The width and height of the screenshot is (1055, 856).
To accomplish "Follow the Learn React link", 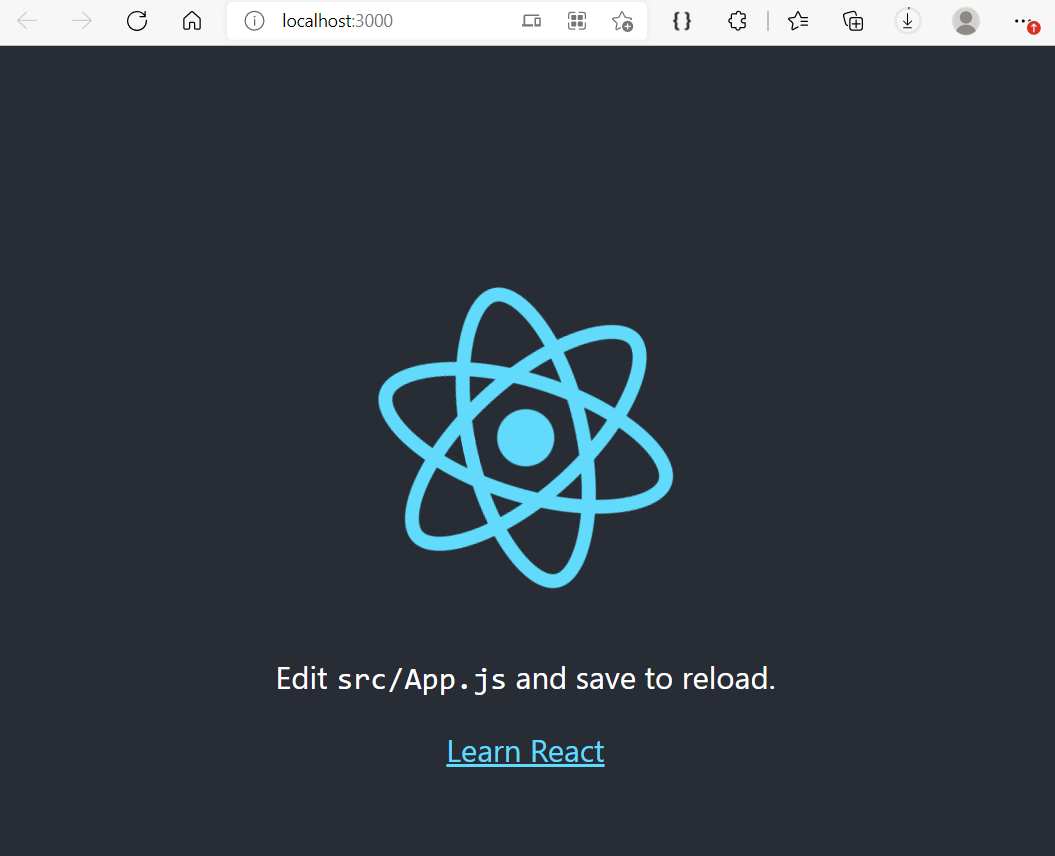I will click(x=525, y=752).
